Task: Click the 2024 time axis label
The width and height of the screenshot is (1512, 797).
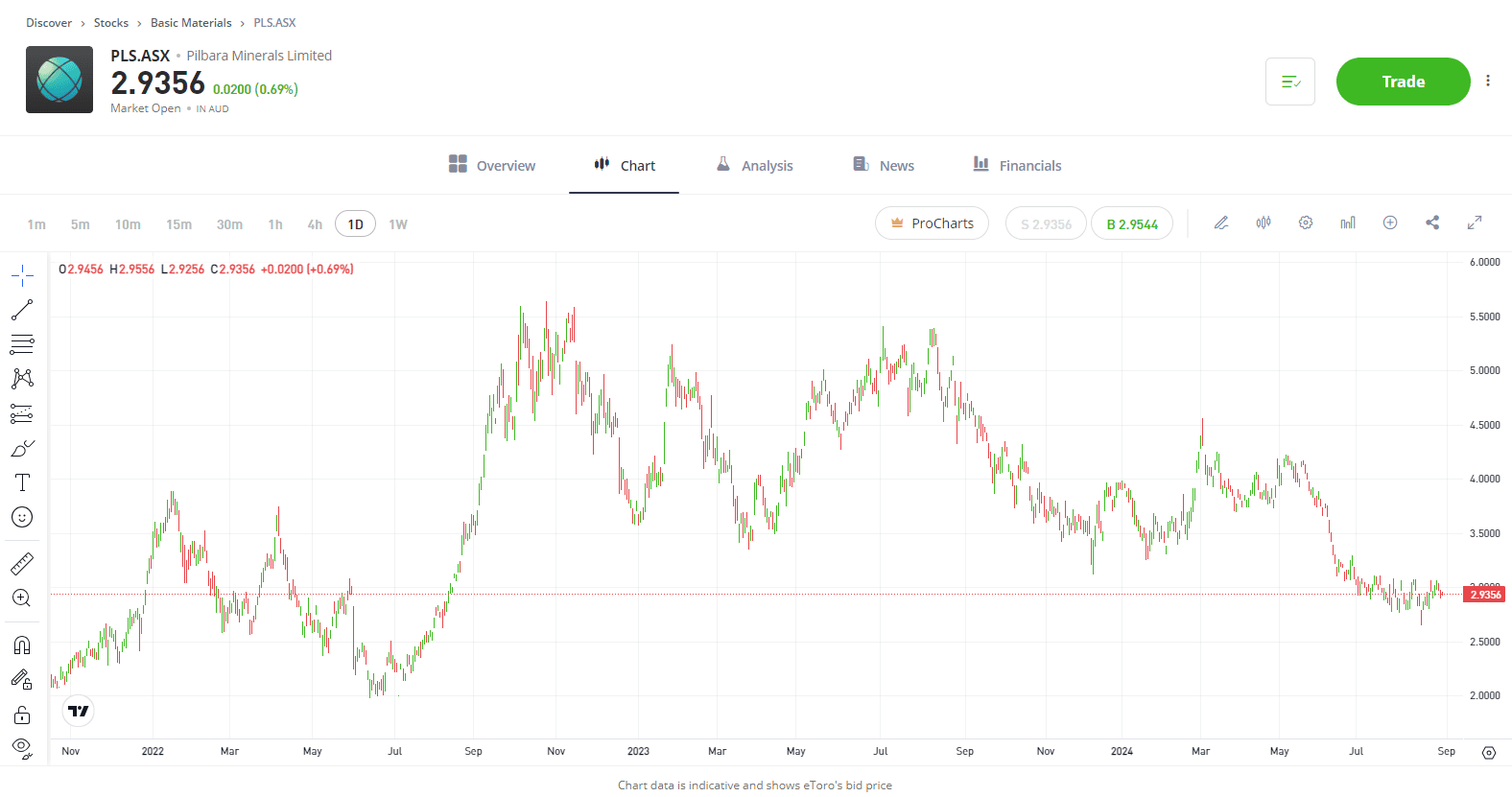Action: coord(1122,751)
